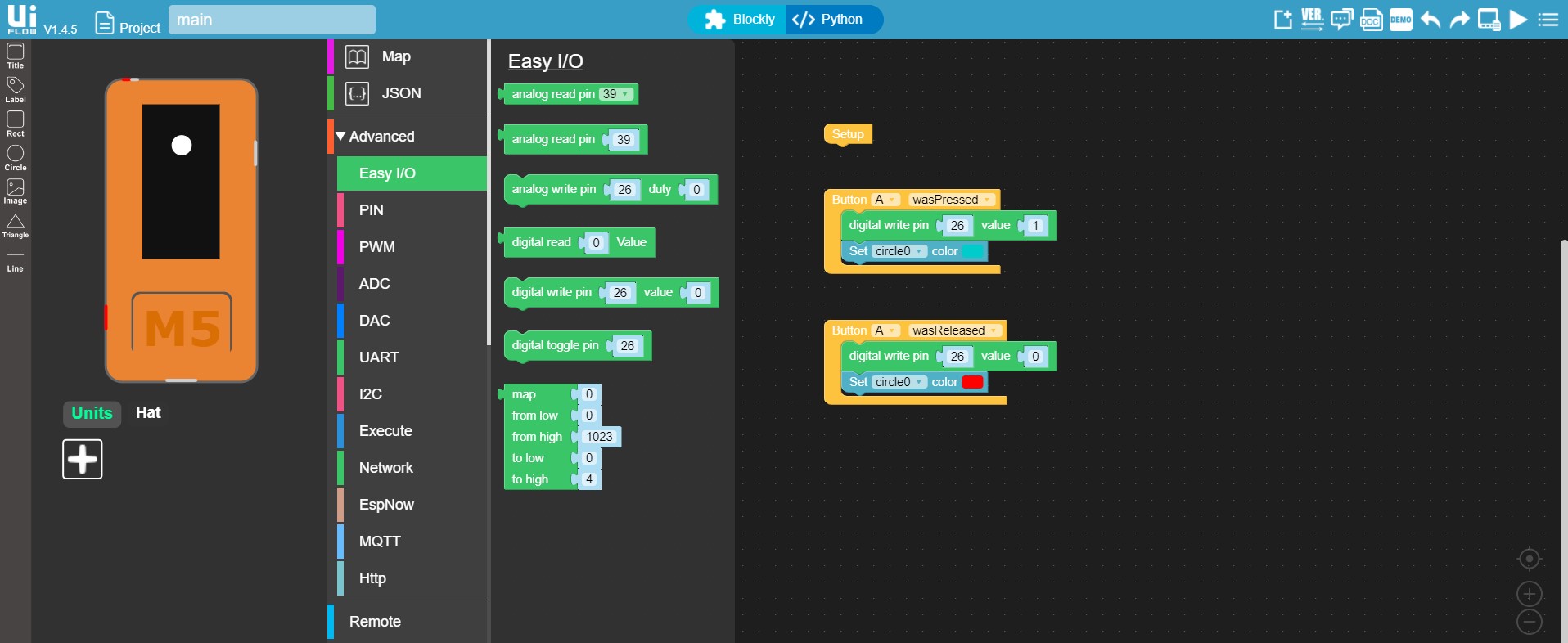Center the workspace with crosshair icon

click(x=1530, y=559)
